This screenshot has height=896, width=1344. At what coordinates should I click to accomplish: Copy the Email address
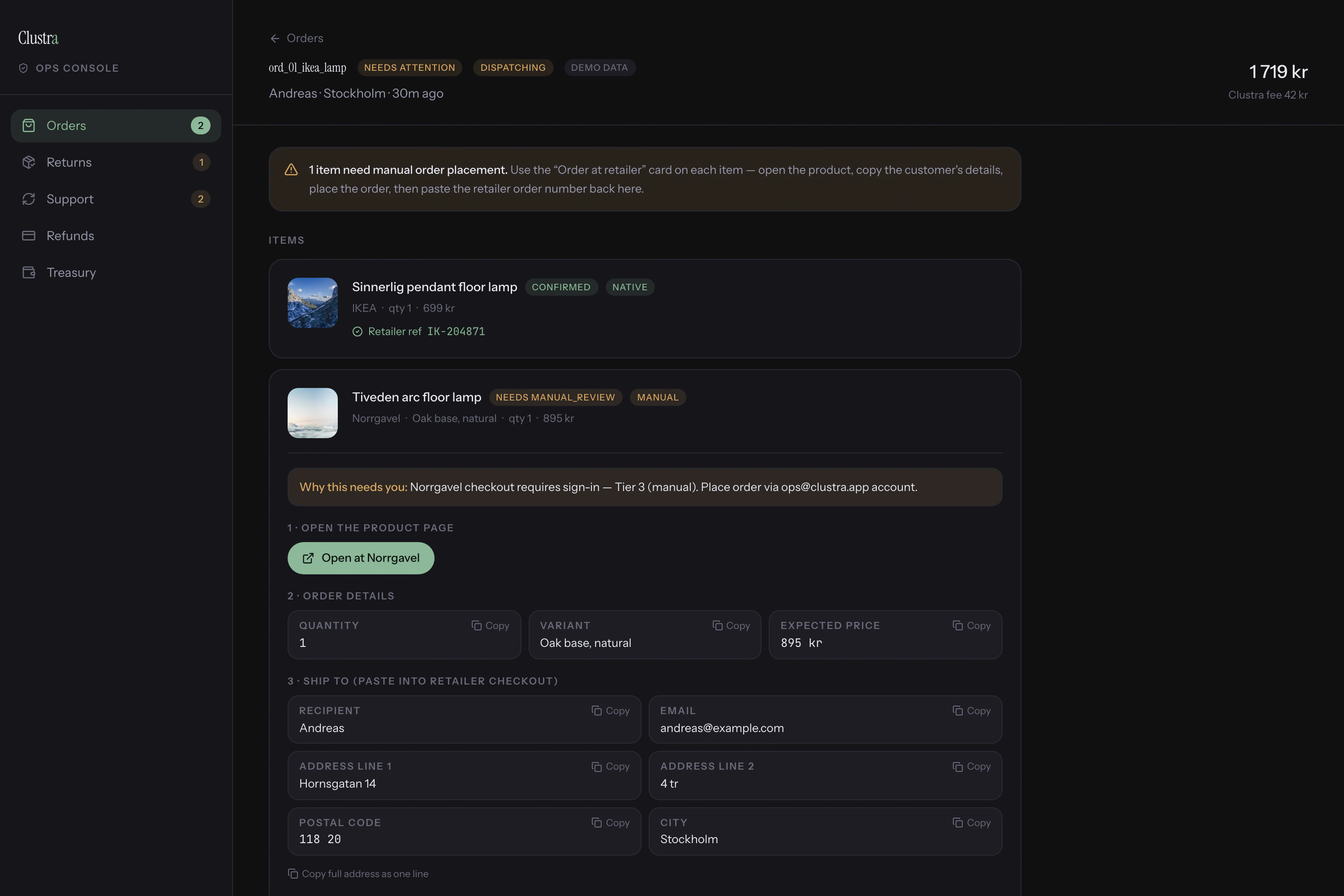[x=972, y=711]
